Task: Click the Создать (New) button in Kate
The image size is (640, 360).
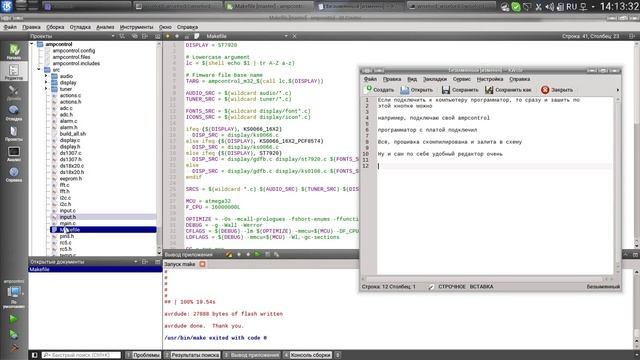Action: tap(380, 89)
